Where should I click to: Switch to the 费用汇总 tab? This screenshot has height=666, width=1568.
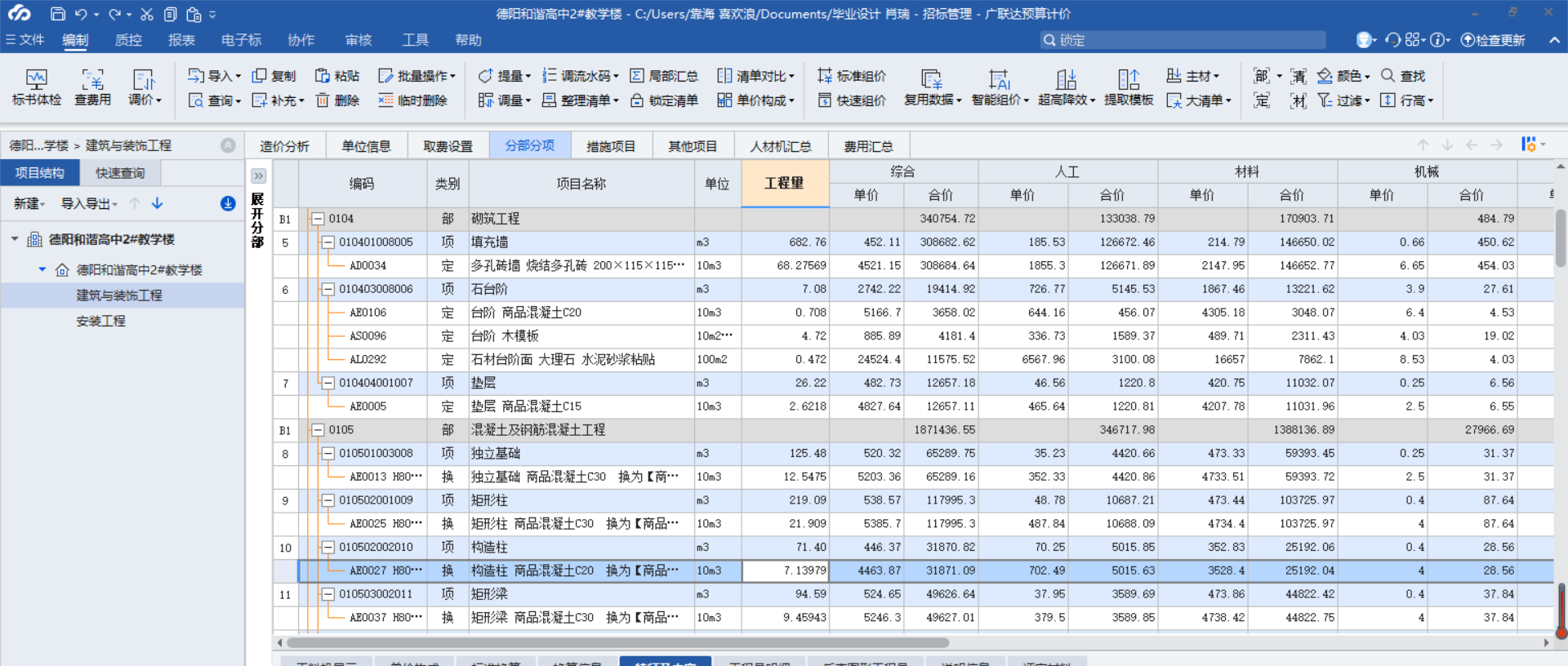[868, 146]
